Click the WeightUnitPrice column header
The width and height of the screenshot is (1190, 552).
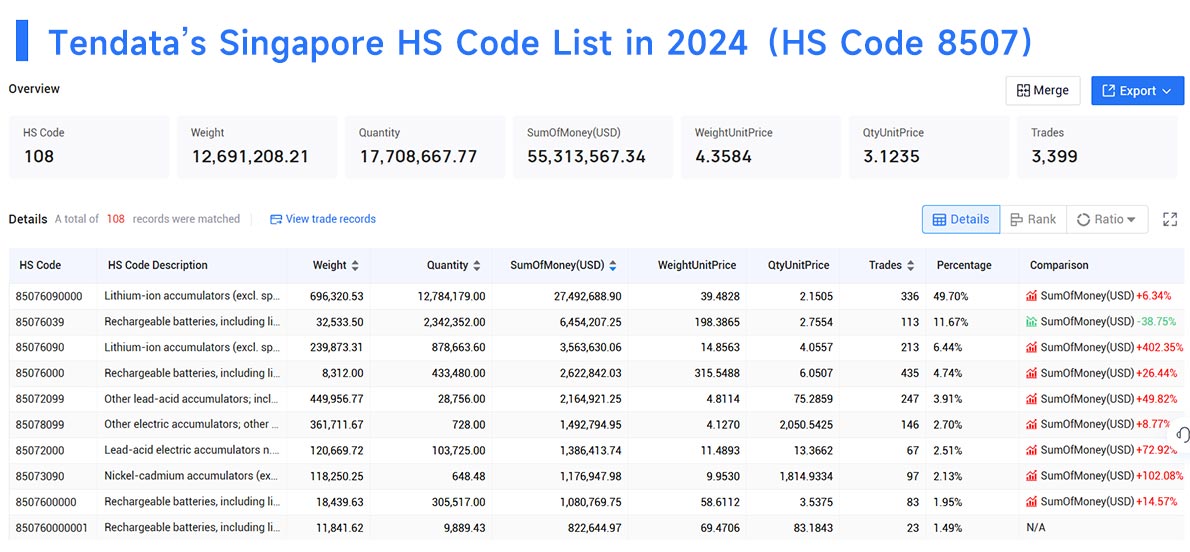697,266
